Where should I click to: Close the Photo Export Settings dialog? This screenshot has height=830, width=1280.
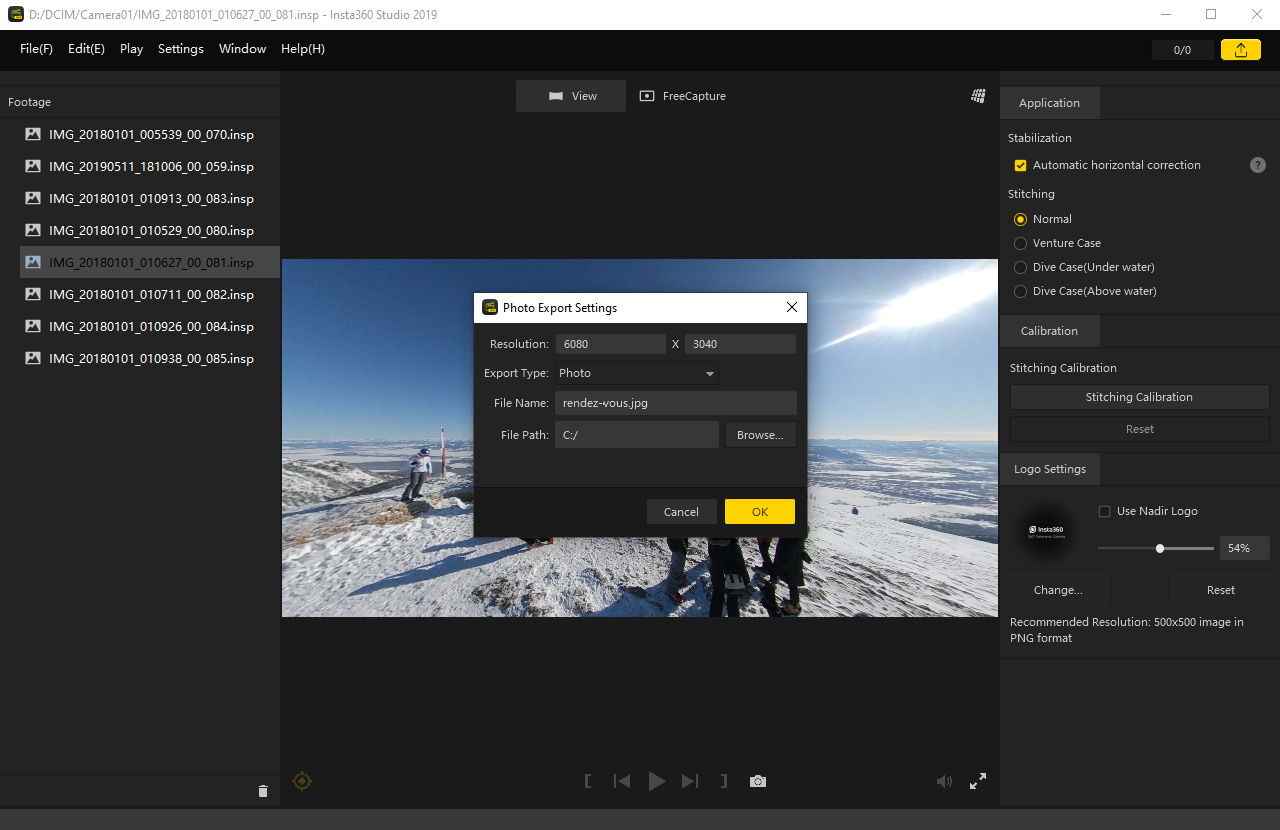(x=792, y=308)
